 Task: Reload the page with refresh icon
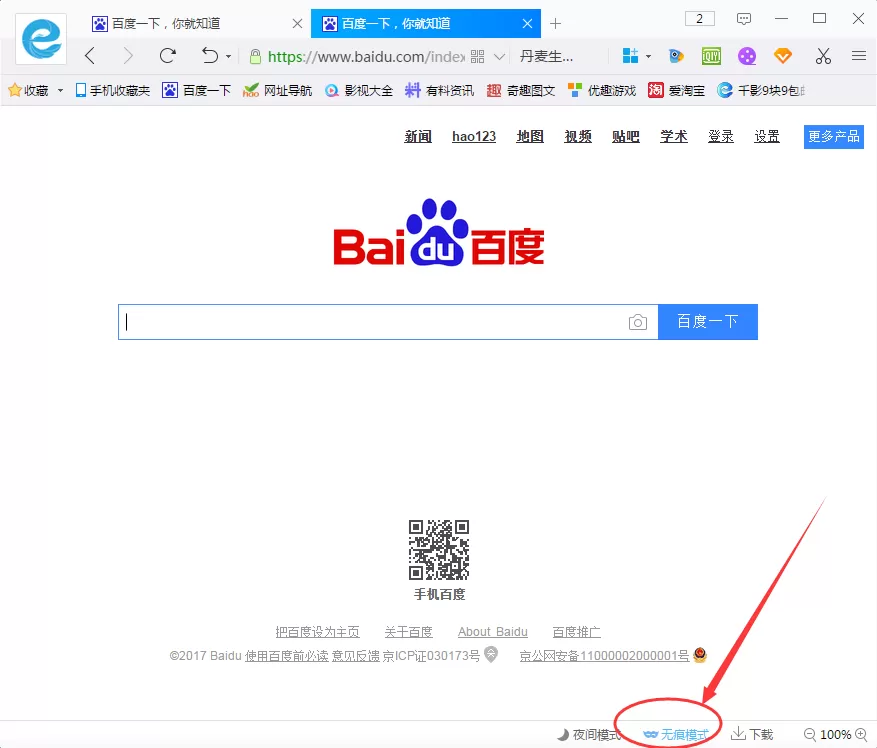167,56
